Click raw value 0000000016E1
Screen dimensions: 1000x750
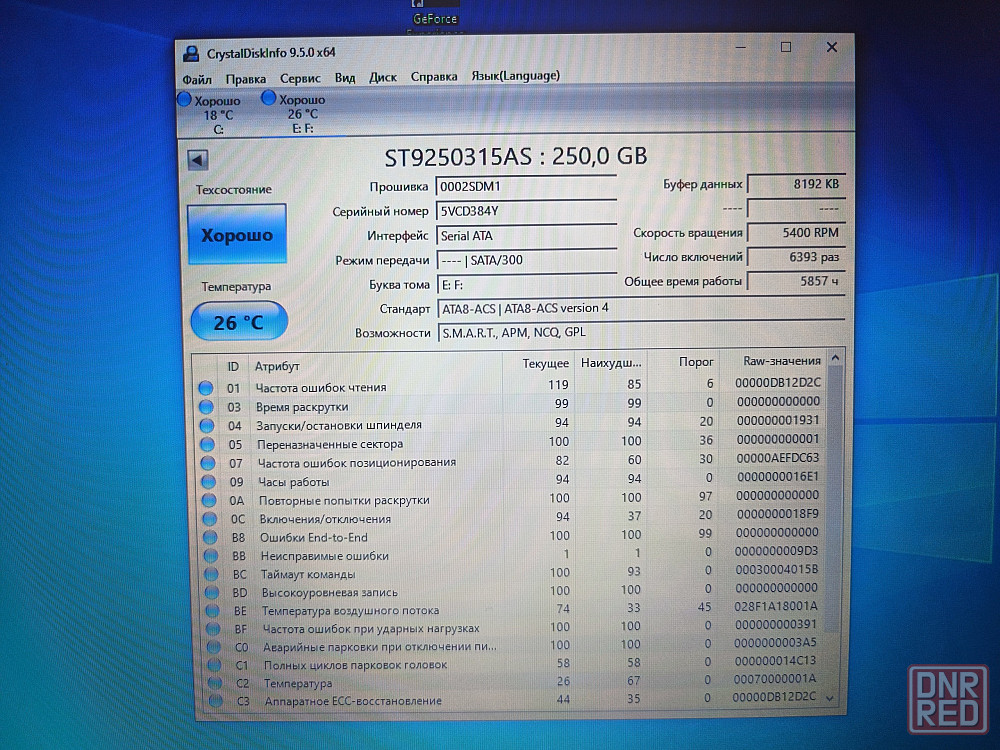(x=778, y=476)
